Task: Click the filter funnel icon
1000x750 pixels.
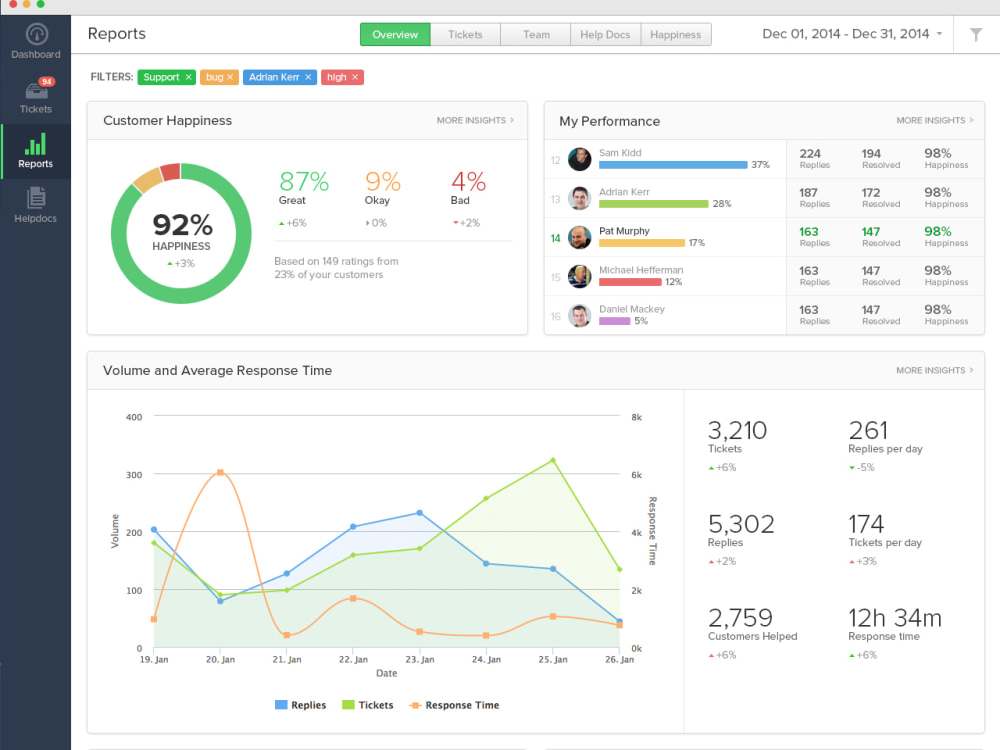Action: click(976, 34)
